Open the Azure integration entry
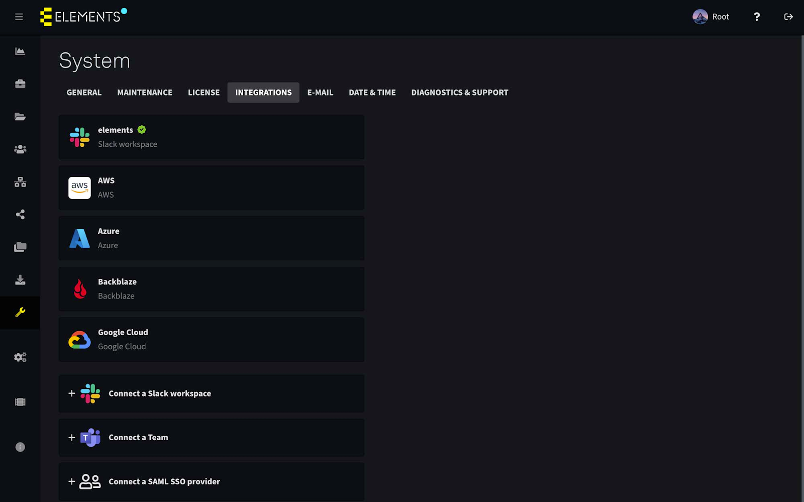Screen dimensions: 804x502 [211, 238]
